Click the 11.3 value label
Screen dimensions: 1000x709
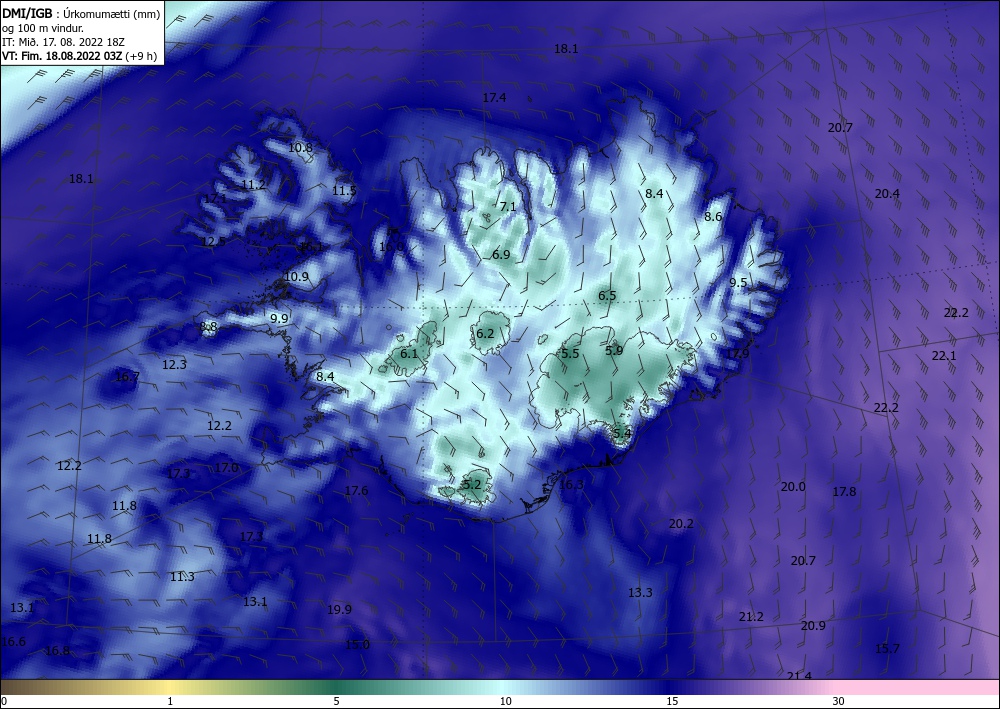[x=182, y=576]
